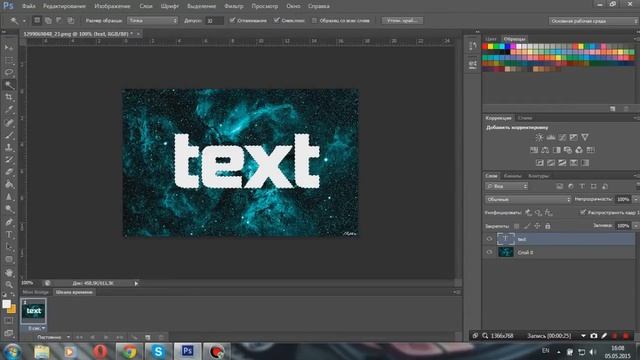
Task: Open Fill value dropdown arrow
Action: click(635, 226)
